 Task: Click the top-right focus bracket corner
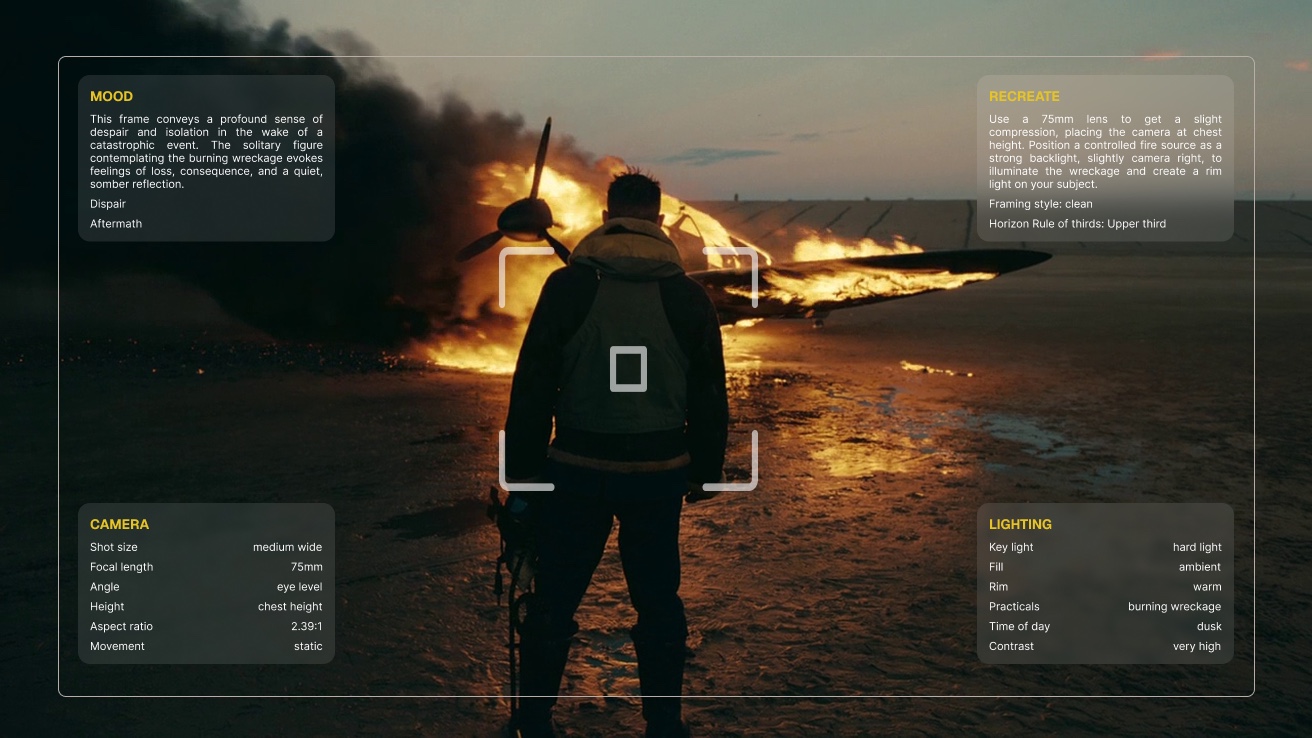[730, 276]
